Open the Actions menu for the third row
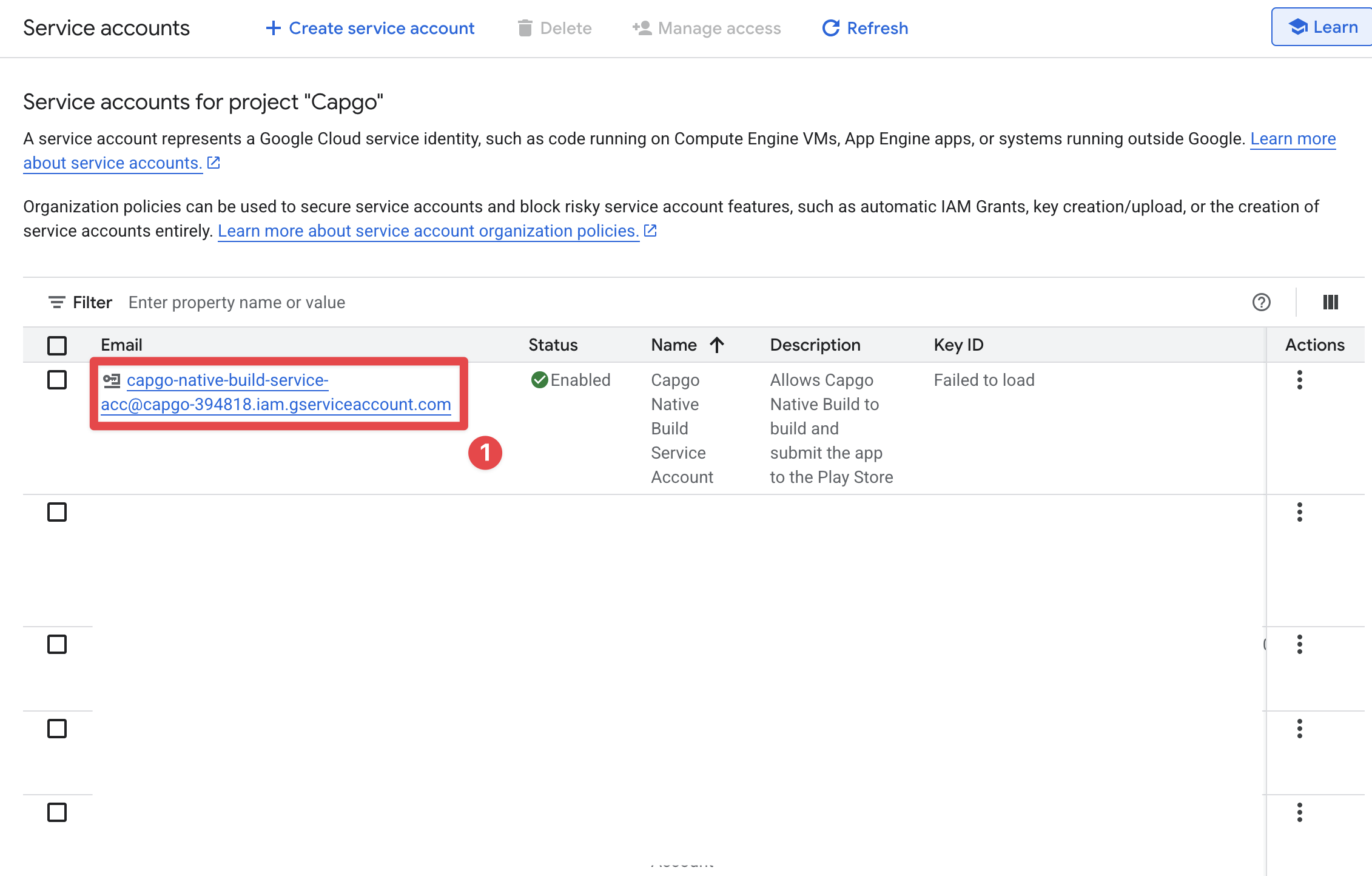Screen dimensions: 1372x876 (1300, 645)
